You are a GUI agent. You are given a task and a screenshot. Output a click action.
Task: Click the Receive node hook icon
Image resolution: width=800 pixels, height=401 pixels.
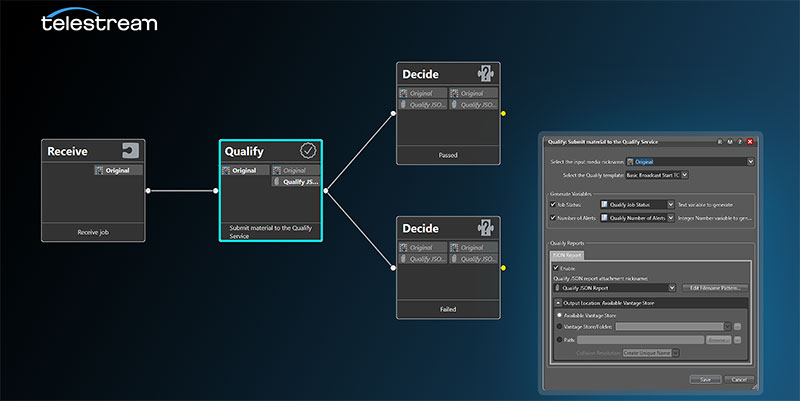130,151
